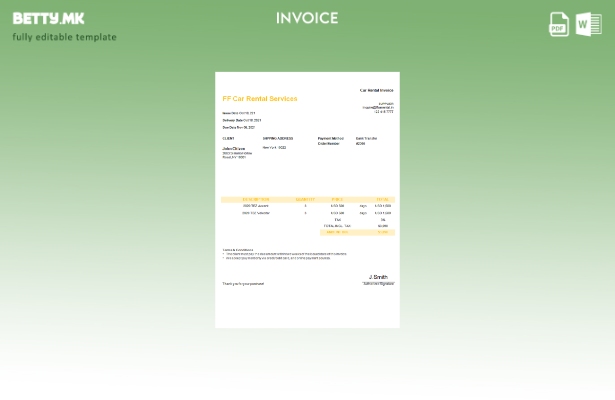Click the CLIENT label in invoice
This screenshot has width=615, height=400.
pos(228,139)
